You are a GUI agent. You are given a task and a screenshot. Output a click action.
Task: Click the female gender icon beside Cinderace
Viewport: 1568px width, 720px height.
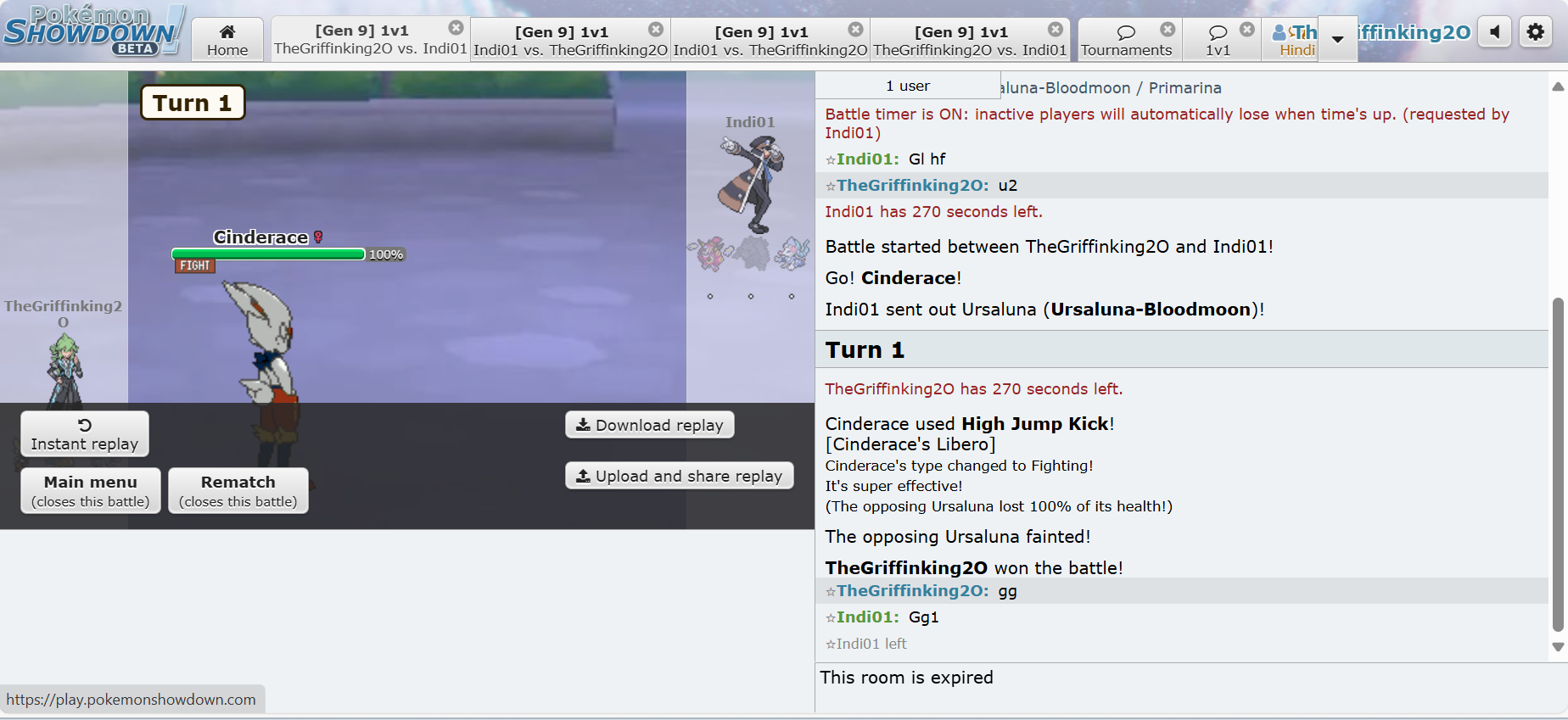point(318,237)
